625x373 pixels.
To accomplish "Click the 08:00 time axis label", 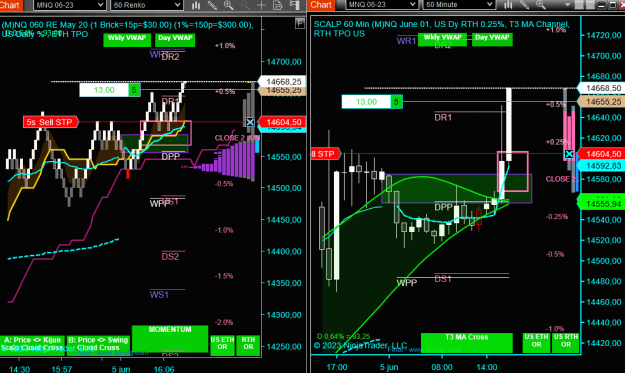I will (x=442, y=367).
